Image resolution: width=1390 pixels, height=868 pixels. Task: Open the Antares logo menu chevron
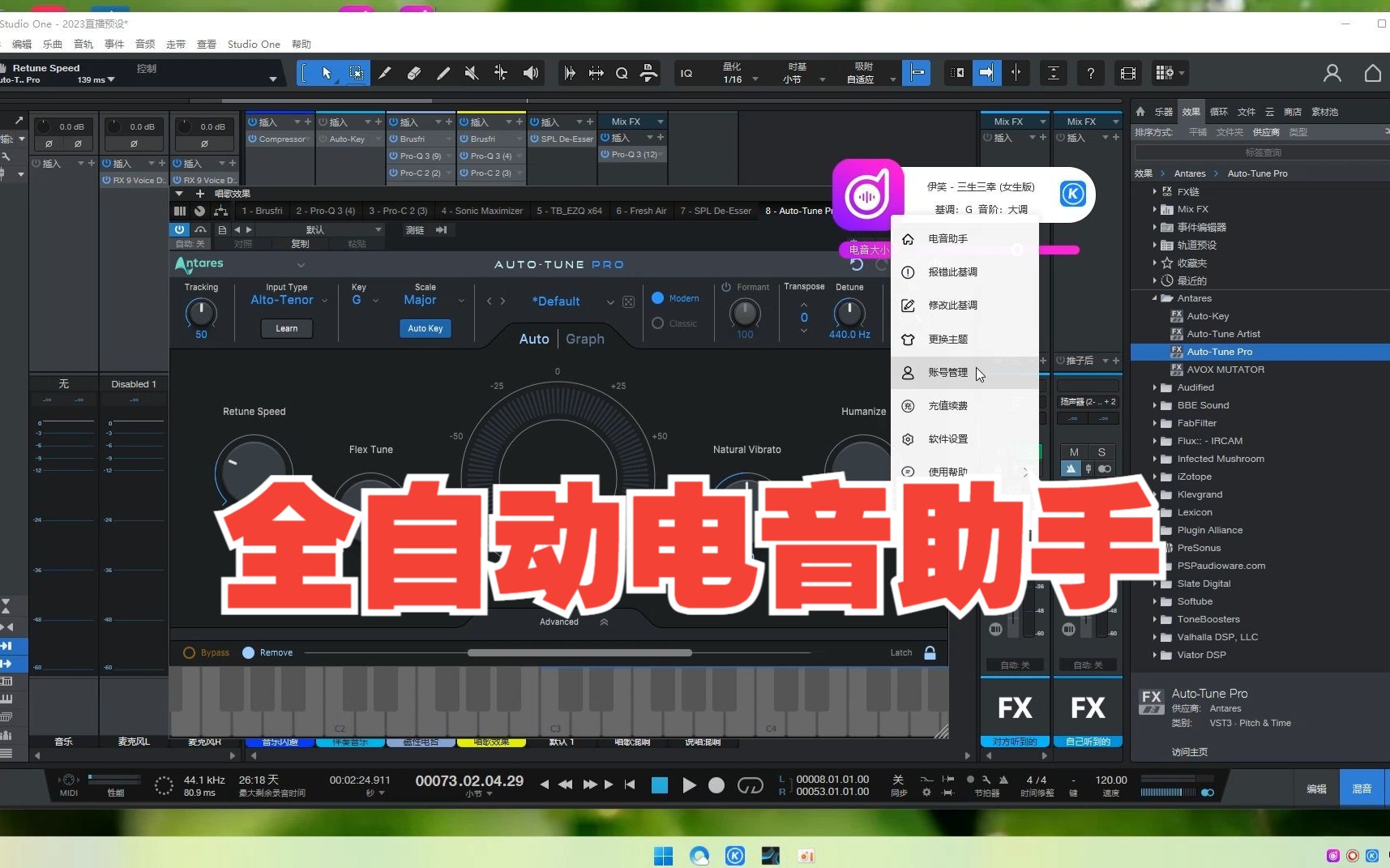[x=301, y=265]
